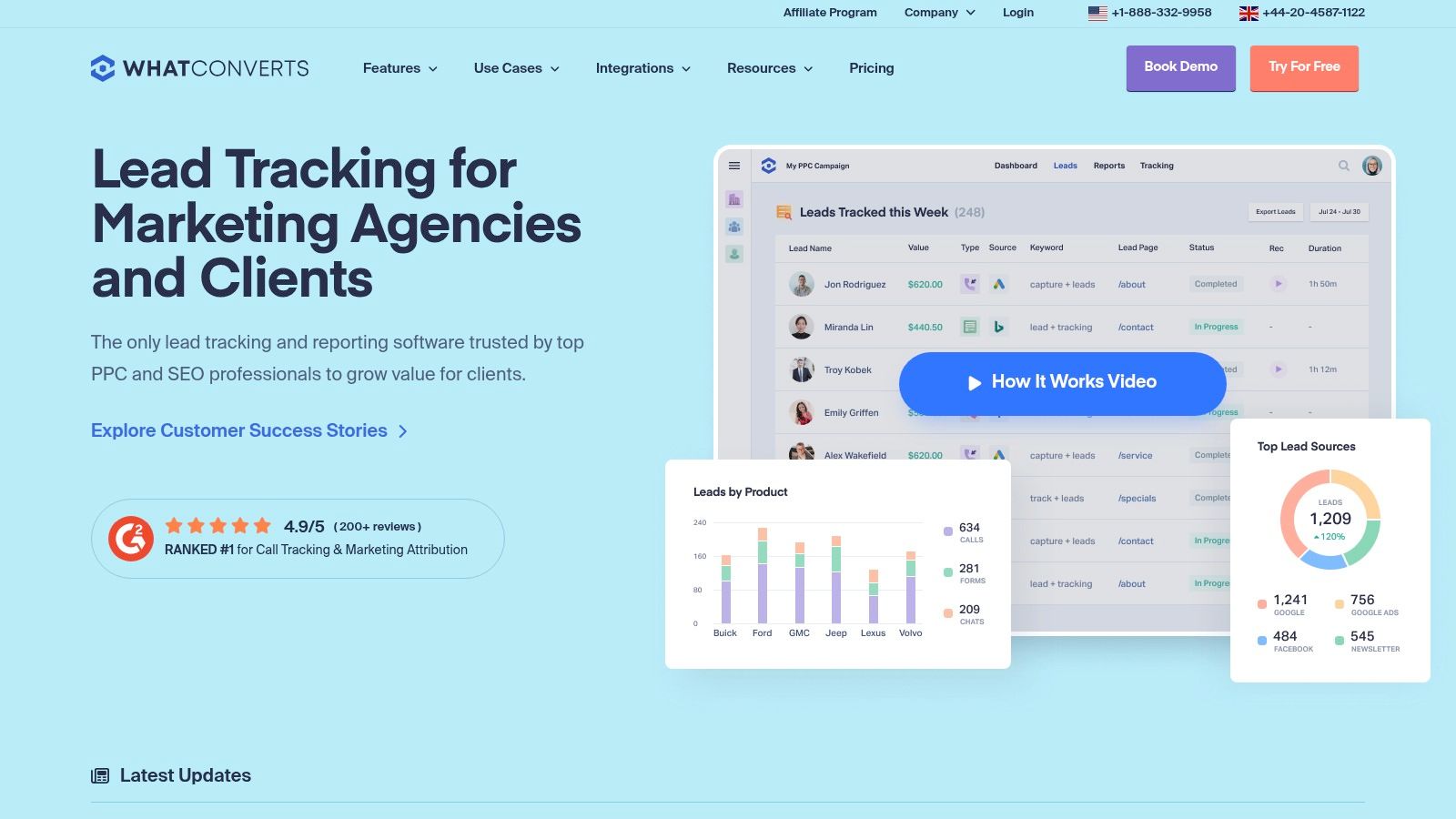Screen dimensions: 1456x819
Task: Select Pricing in the main navigation
Action: point(871,68)
